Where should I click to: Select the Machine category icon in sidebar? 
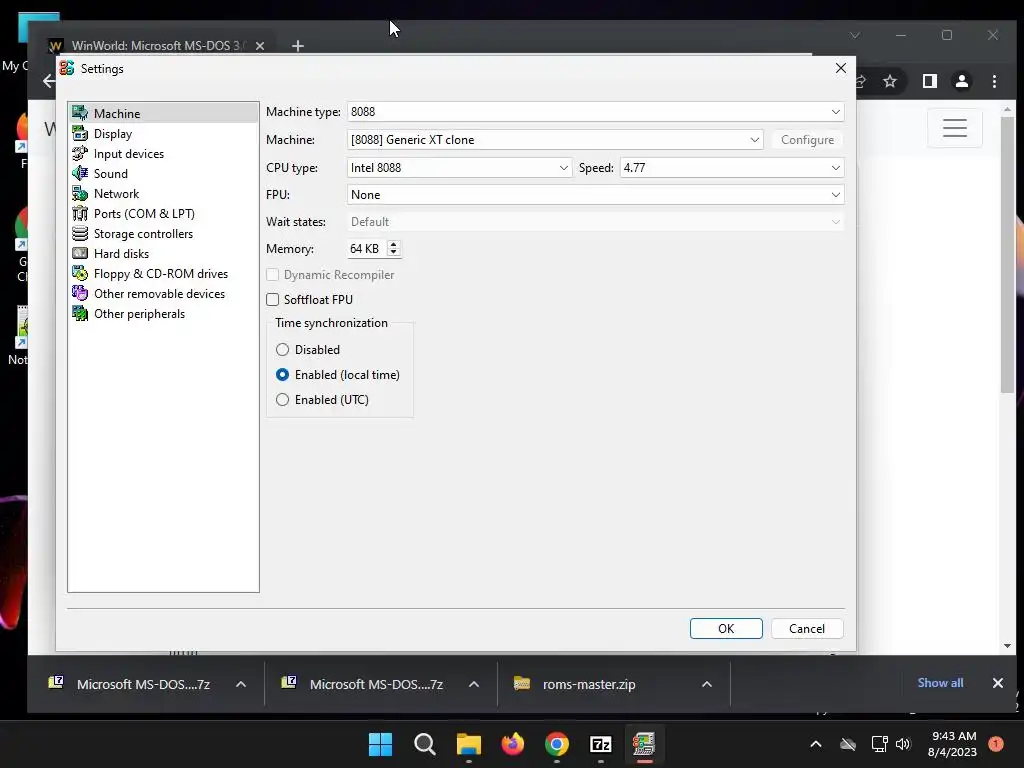pos(80,113)
